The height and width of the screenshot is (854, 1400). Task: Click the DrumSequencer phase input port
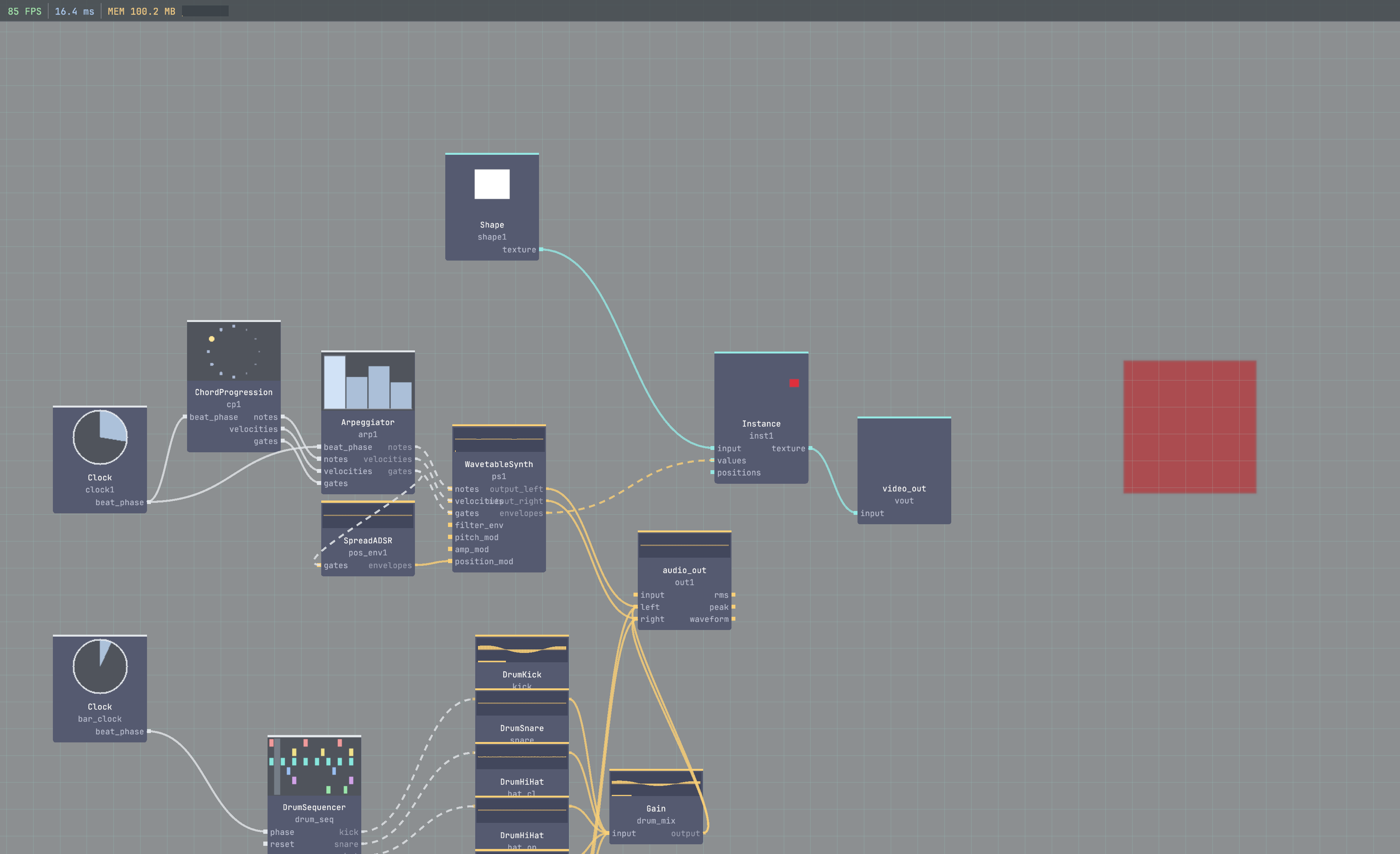(x=265, y=832)
